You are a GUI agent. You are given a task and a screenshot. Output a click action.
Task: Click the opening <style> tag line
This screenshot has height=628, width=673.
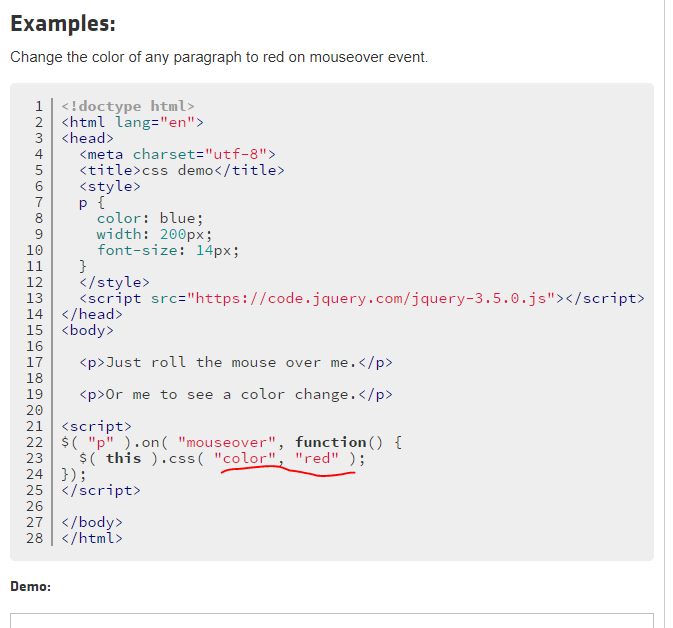tap(110, 186)
